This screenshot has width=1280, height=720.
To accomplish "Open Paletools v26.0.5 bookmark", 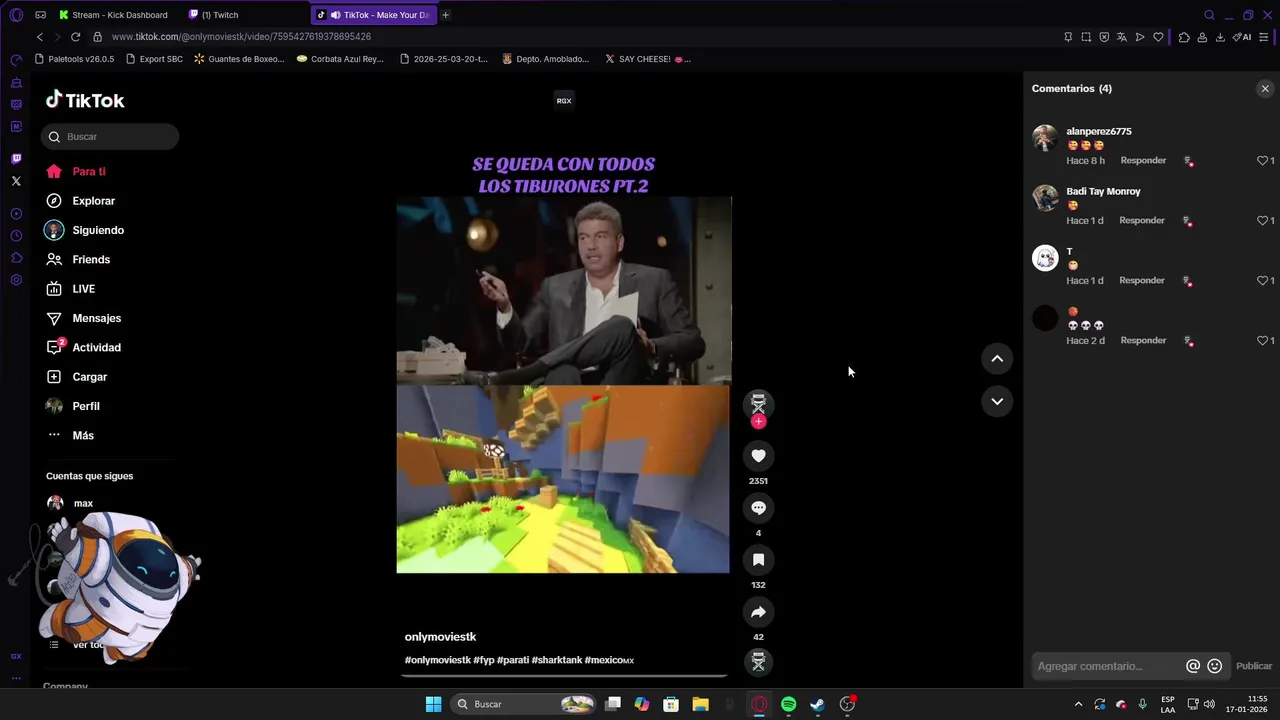I will [x=74, y=59].
